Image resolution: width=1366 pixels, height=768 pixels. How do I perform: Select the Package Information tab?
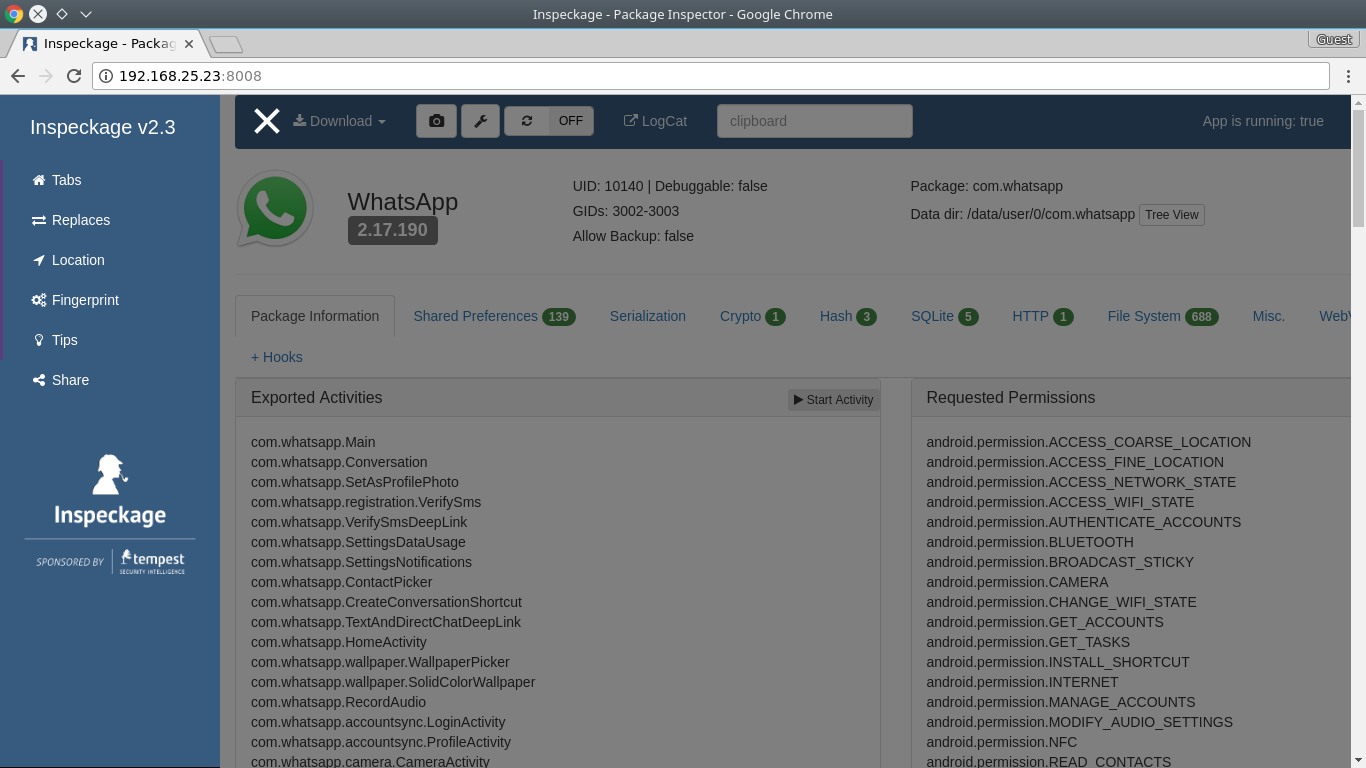(x=315, y=316)
